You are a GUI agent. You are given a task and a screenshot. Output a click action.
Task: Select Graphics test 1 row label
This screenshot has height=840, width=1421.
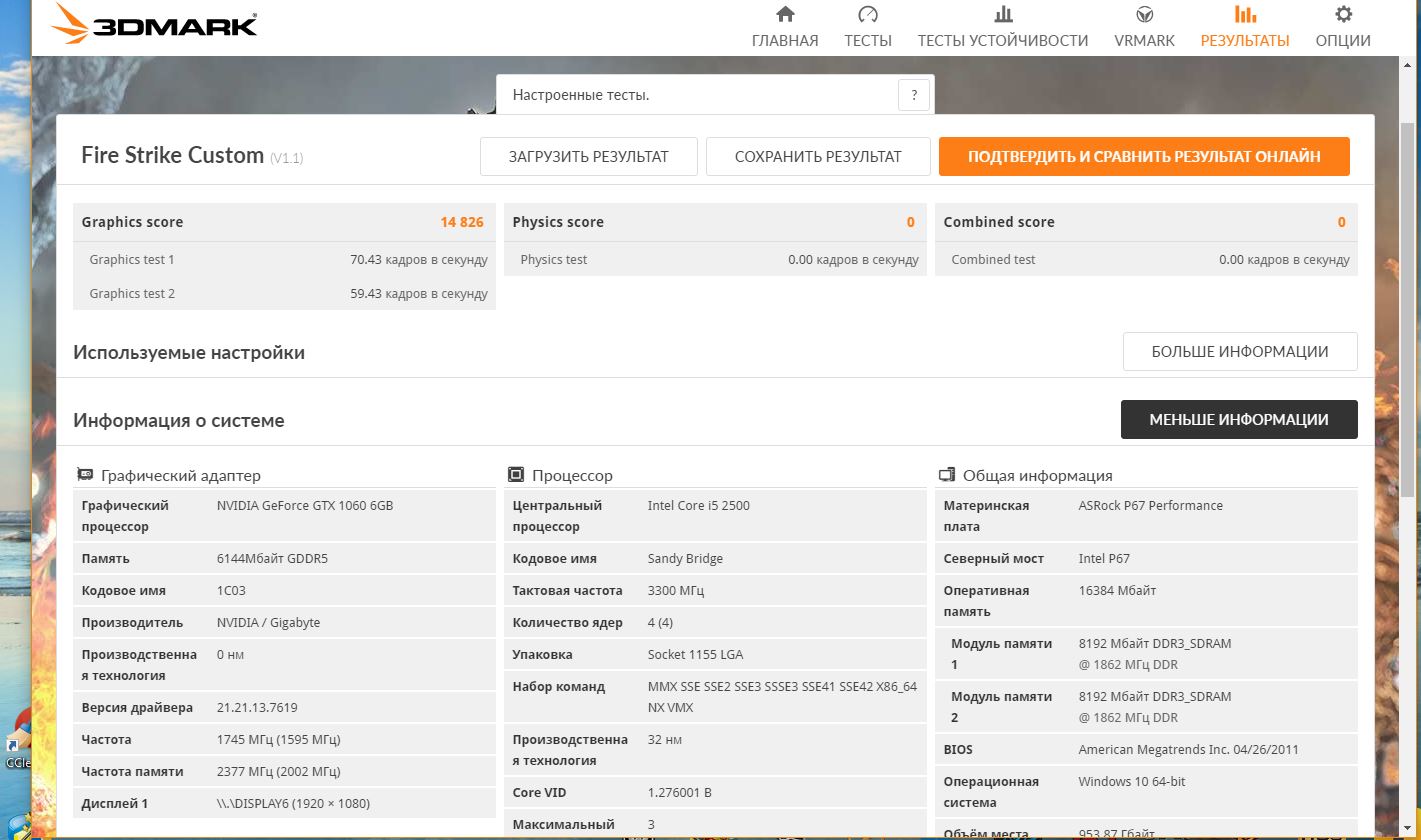[x=132, y=259]
